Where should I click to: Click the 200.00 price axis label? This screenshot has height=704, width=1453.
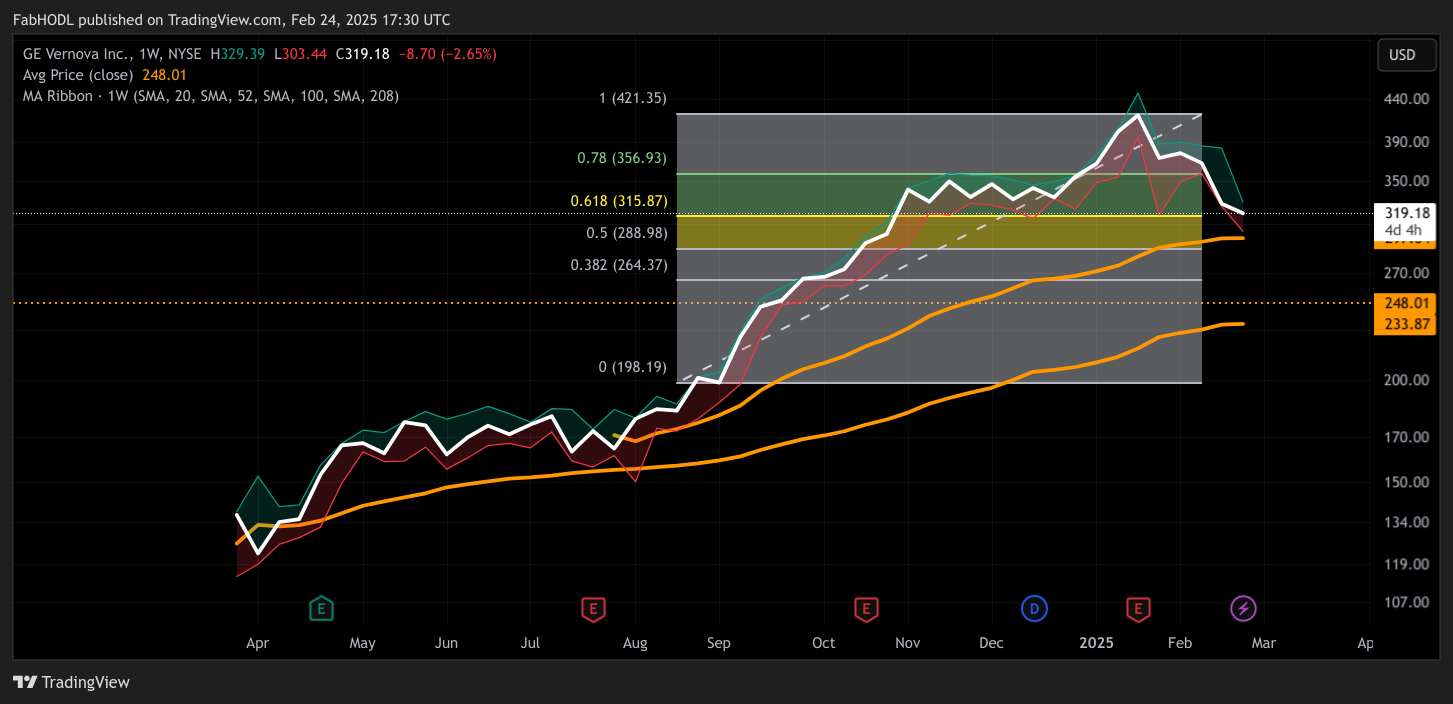[x=1406, y=380]
